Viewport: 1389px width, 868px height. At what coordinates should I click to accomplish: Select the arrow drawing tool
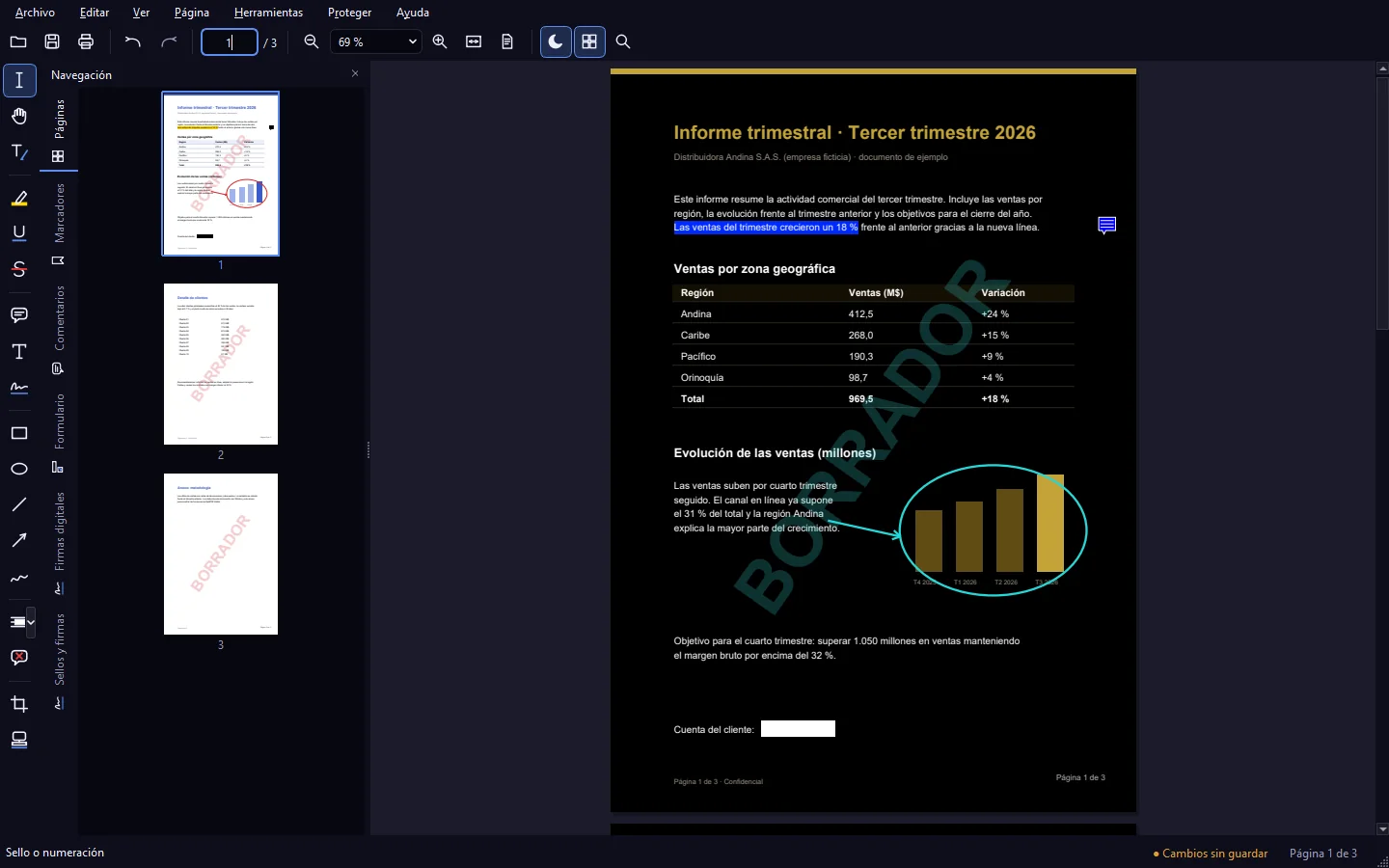[19, 540]
